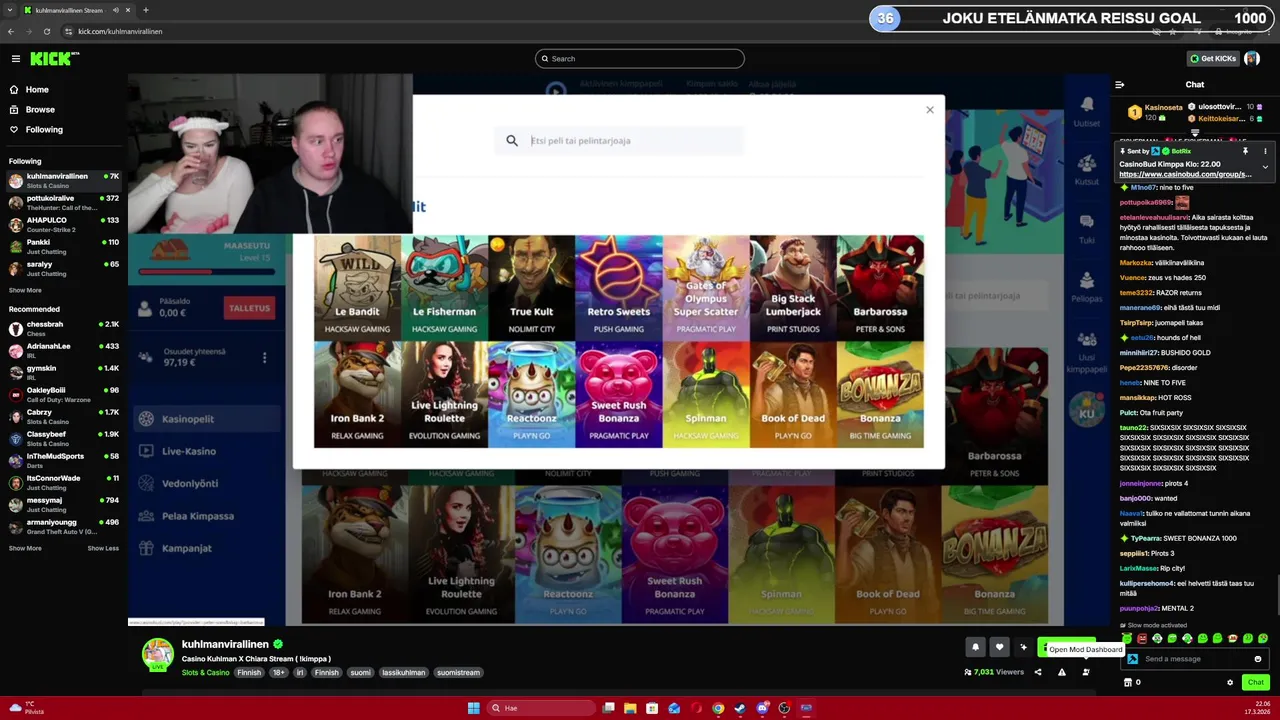Open the chessbrah recommended channel
Viewport: 1280px width, 720px height.
[x=62, y=329]
